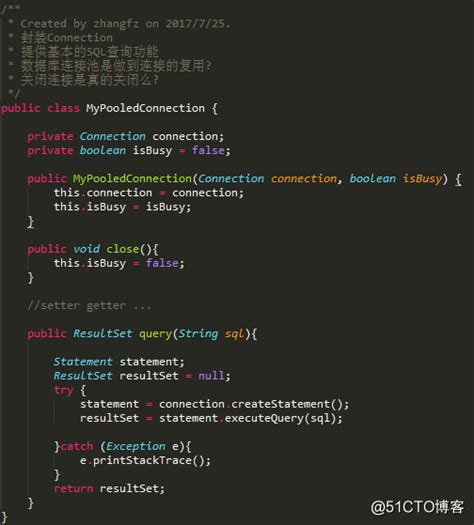Screen dimensions: 474x525
Task: Click 'this.isBusy = isBusy;' statement
Action: 122,207
